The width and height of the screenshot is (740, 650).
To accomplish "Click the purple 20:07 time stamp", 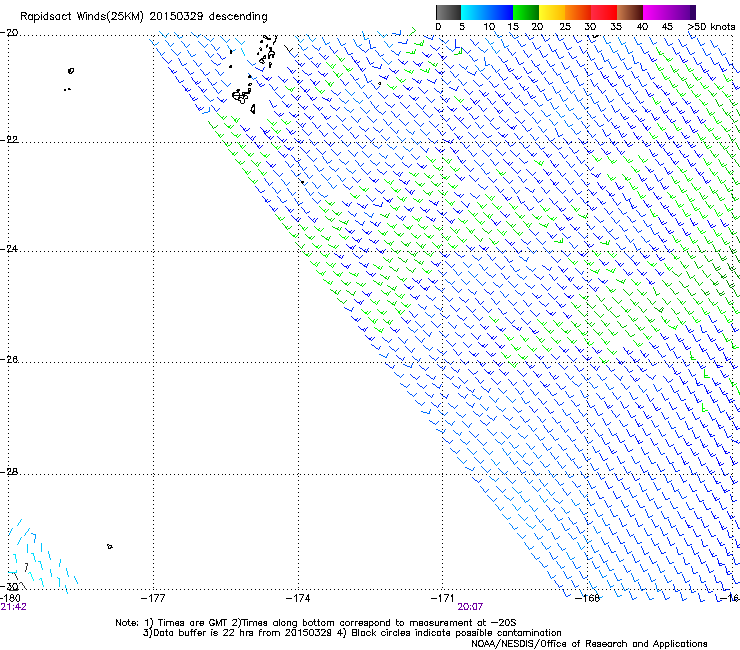I will (x=470, y=607).
